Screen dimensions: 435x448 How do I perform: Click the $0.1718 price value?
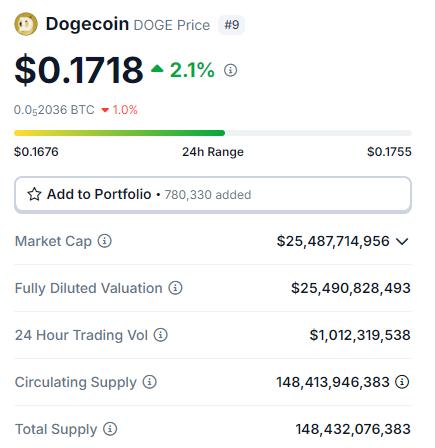(79, 70)
